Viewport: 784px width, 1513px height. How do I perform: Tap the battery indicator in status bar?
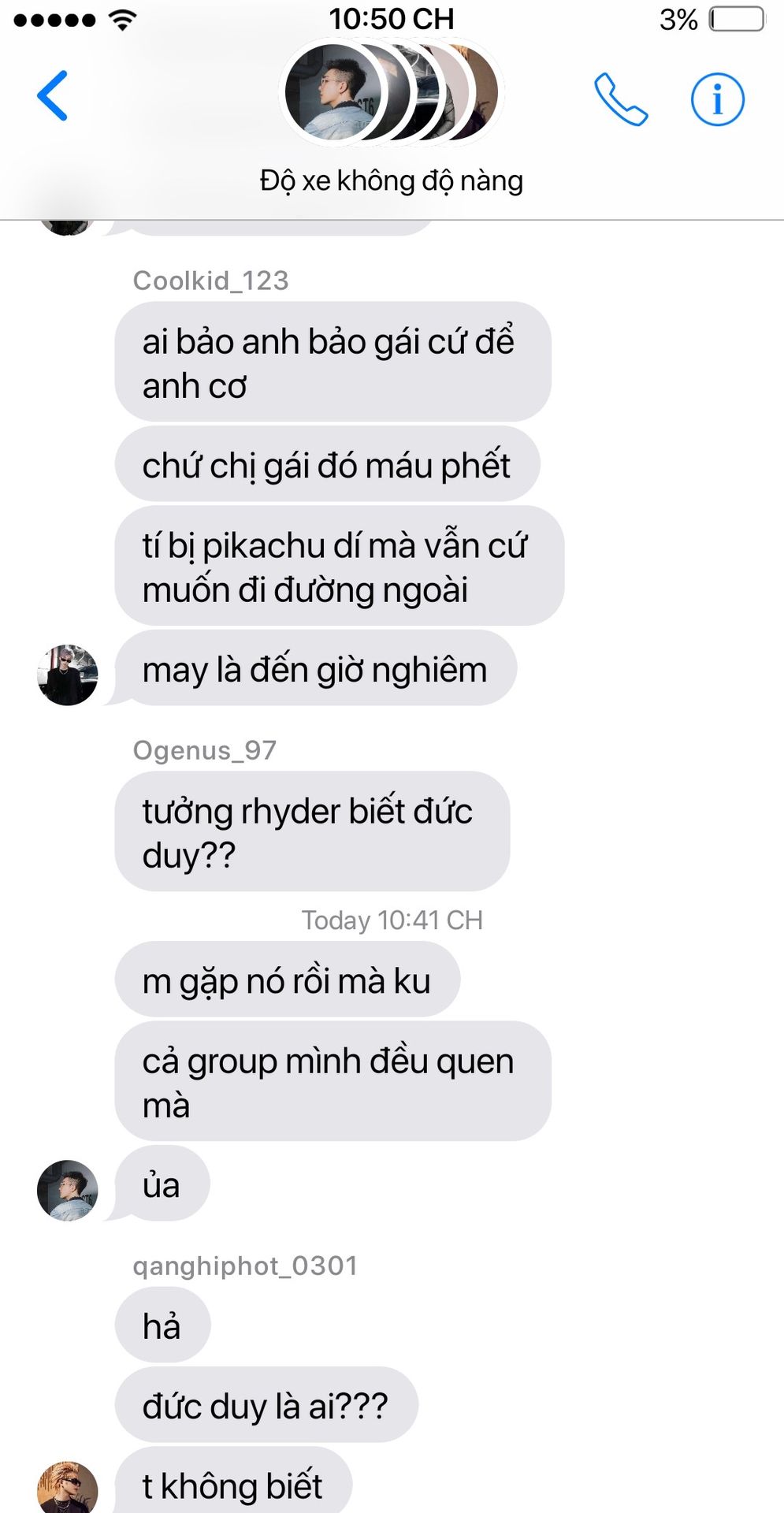tap(737, 19)
